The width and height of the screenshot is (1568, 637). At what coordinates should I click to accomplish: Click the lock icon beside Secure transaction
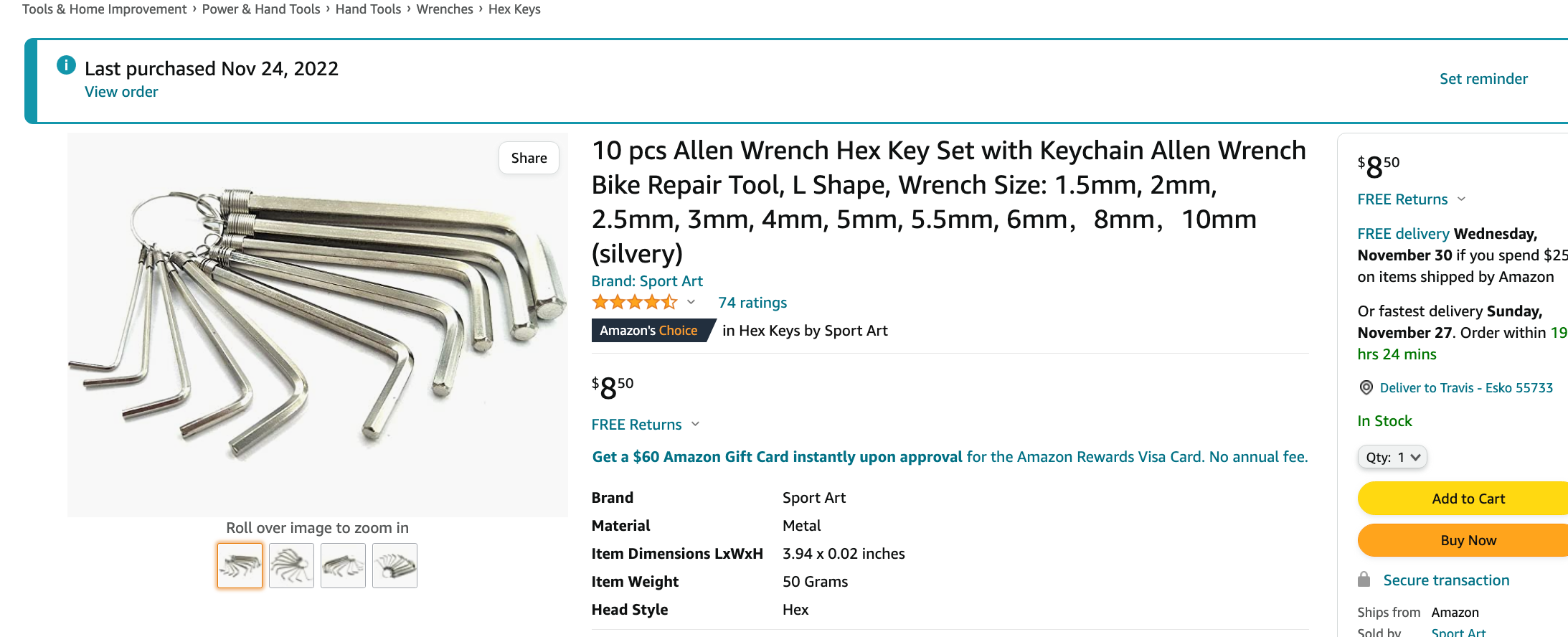click(1364, 580)
